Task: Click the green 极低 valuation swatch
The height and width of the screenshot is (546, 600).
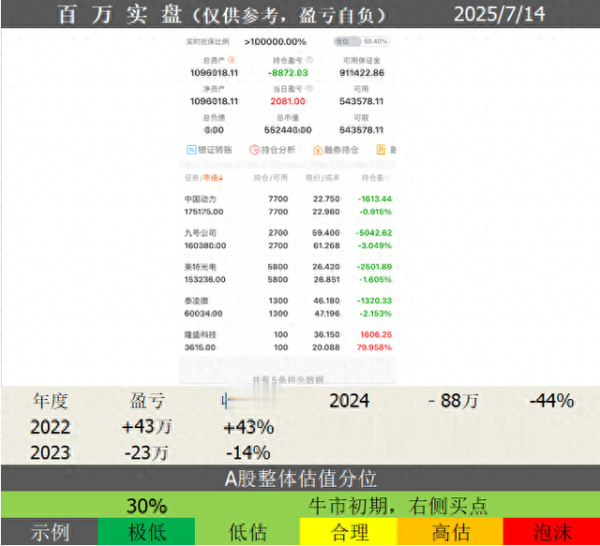Action: coord(146,532)
